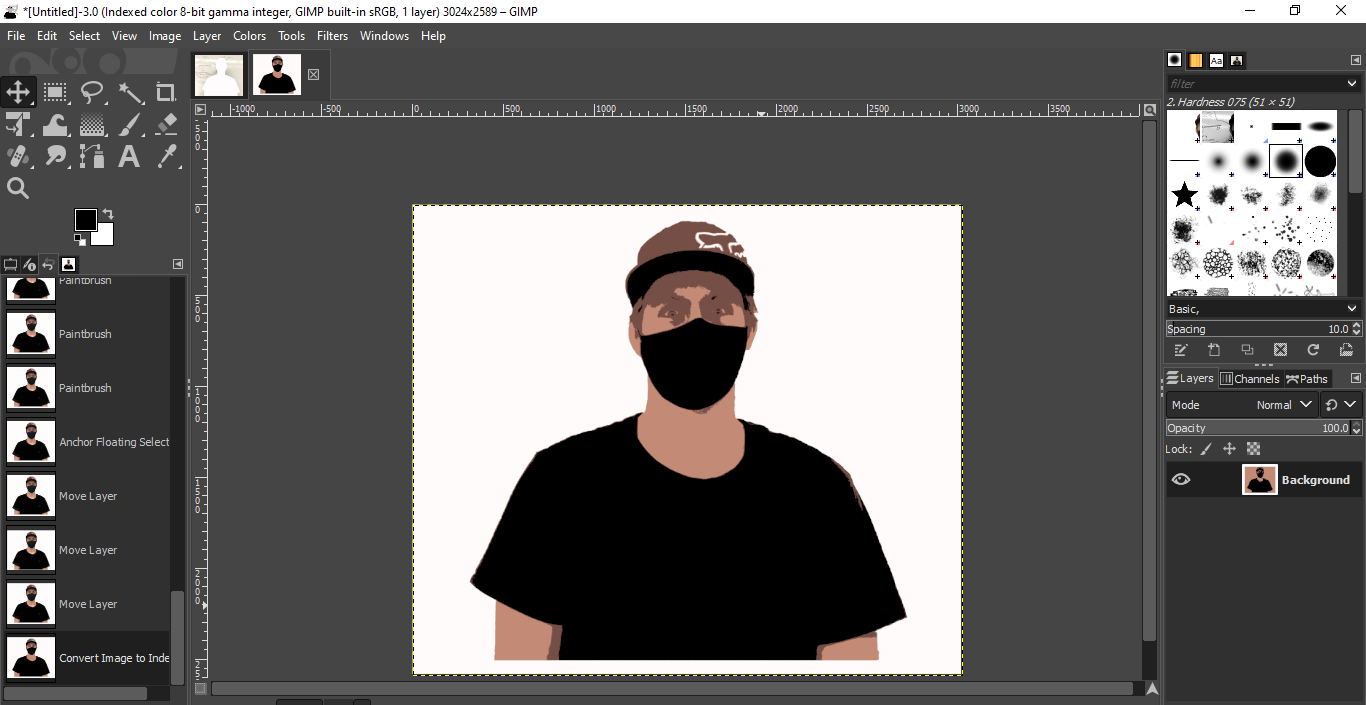Click the Edit brush button
The height and width of the screenshot is (705, 1366).
pos(1181,350)
